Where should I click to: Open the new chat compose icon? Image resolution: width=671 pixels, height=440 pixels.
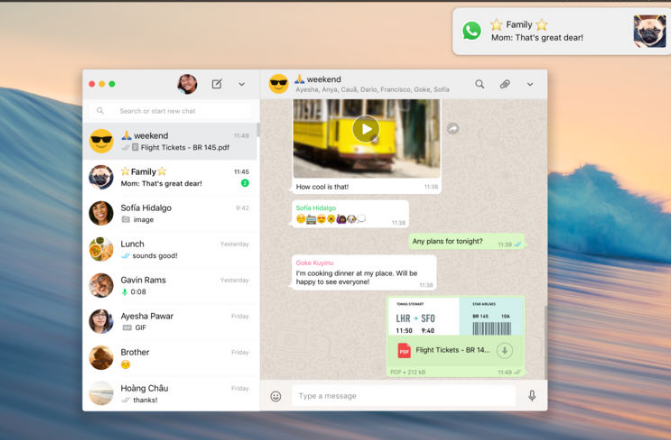(x=217, y=84)
